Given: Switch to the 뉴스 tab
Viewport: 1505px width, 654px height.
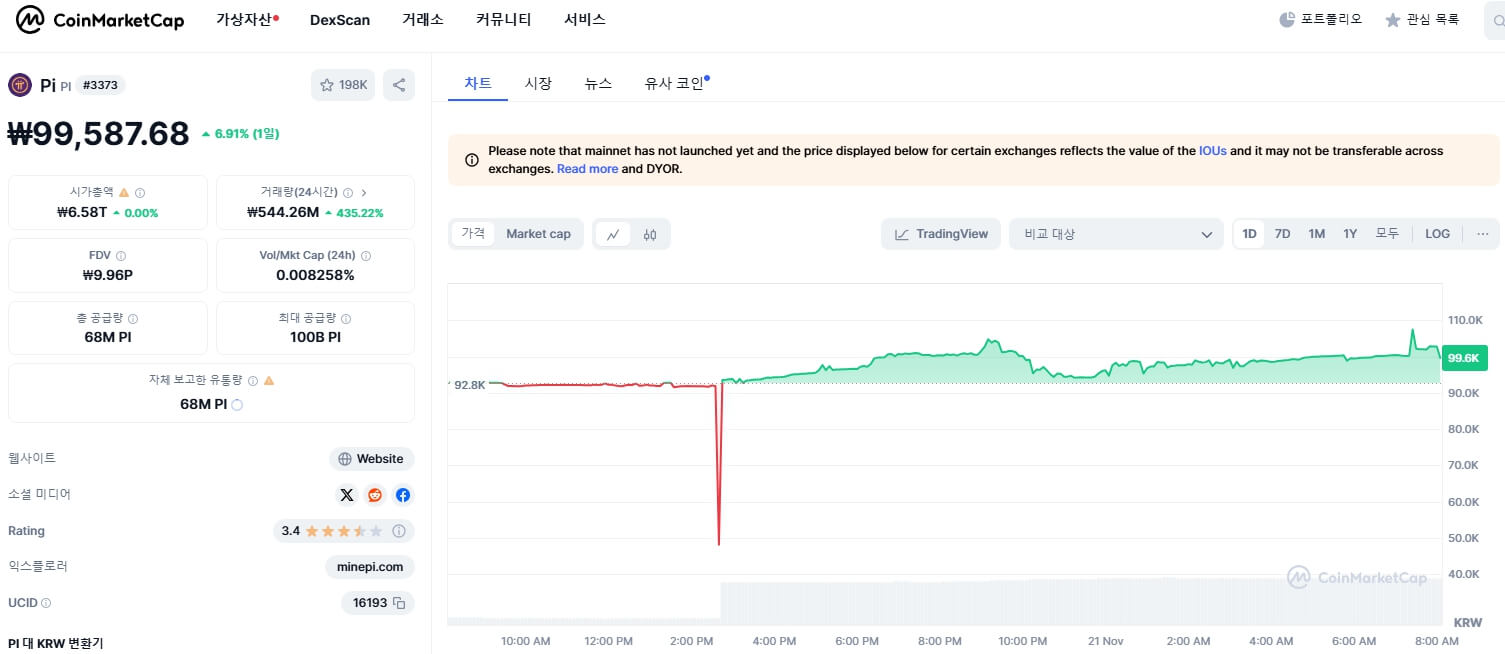Looking at the screenshot, I should click(598, 83).
